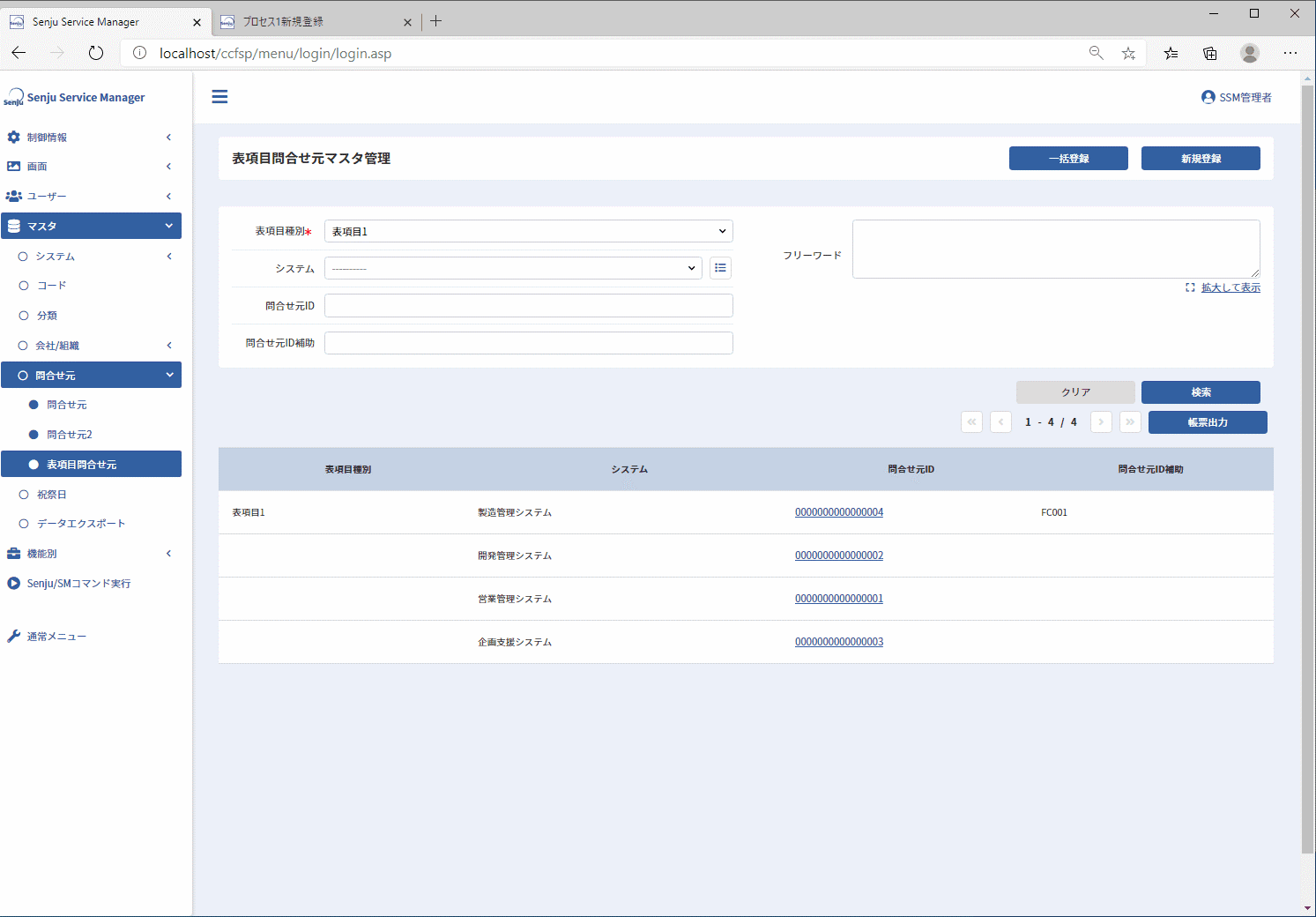Image resolution: width=1316 pixels, height=917 pixels.
Task: Click the Senju Service Manager logo
Action: (x=74, y=97)
